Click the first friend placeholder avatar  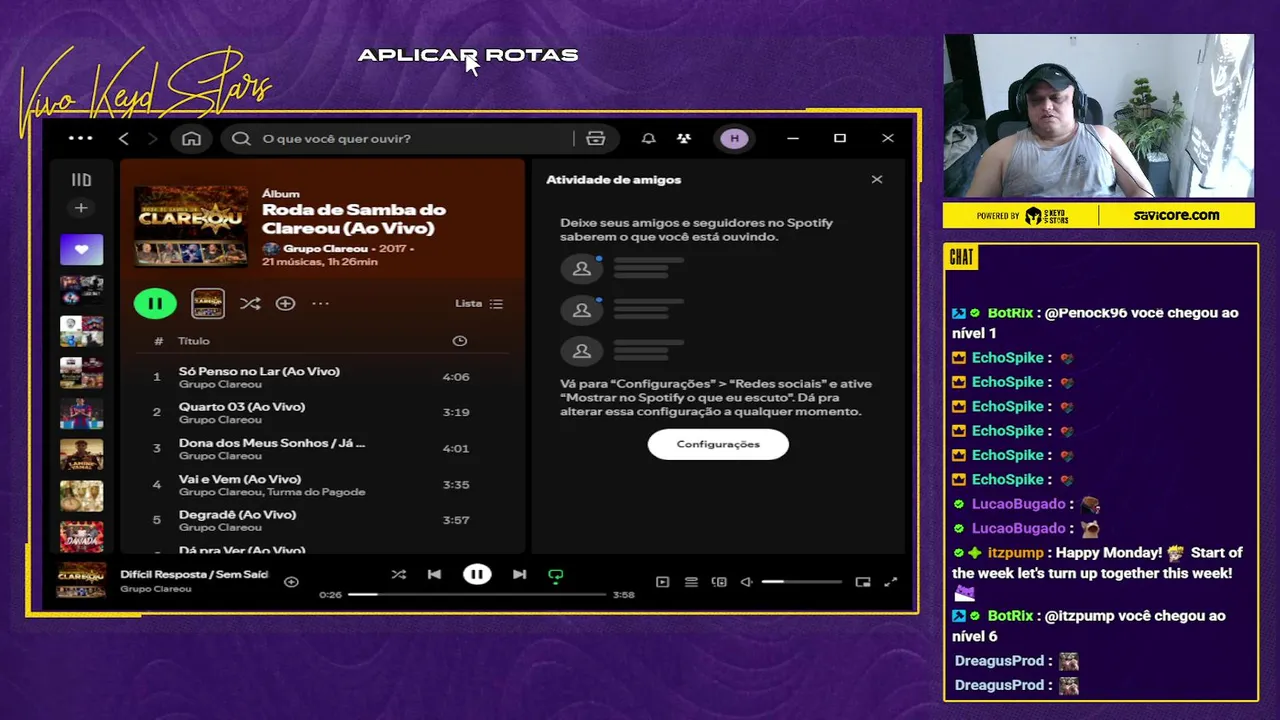(x=582, y=269)
